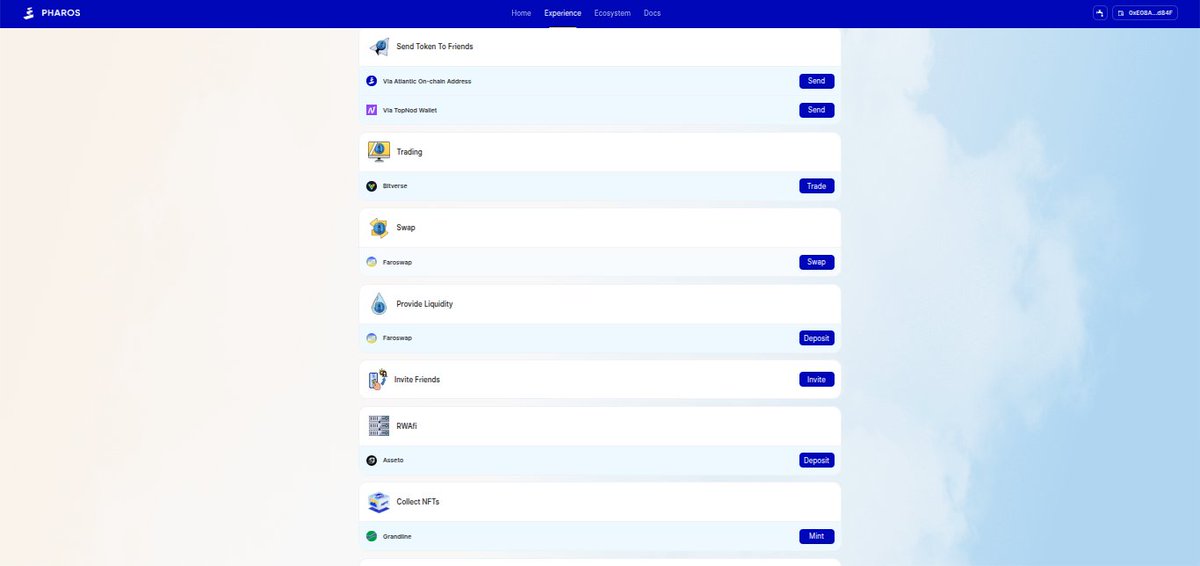Open the Home tab
This screenshot has height=566, width=1200.
pos(521,13)
